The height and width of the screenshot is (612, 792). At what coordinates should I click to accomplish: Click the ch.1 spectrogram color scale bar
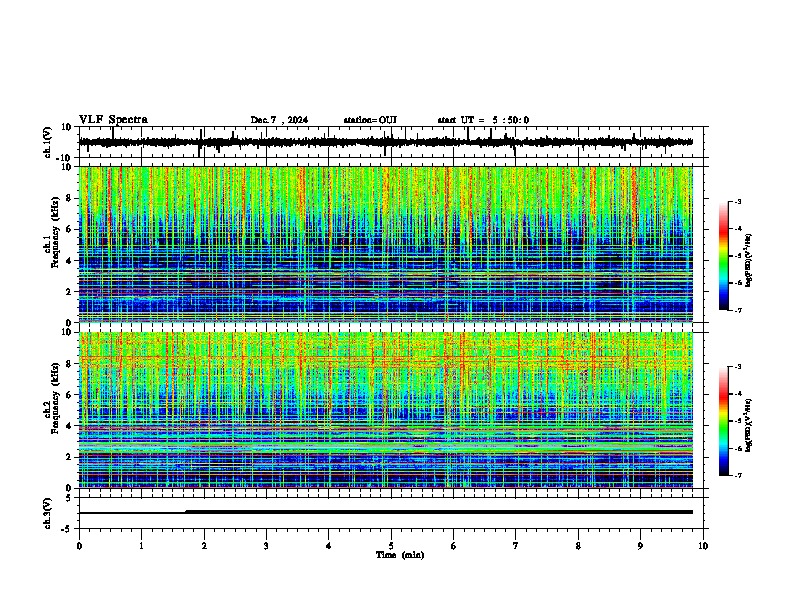pyautogui.click(x=723, y=256)
